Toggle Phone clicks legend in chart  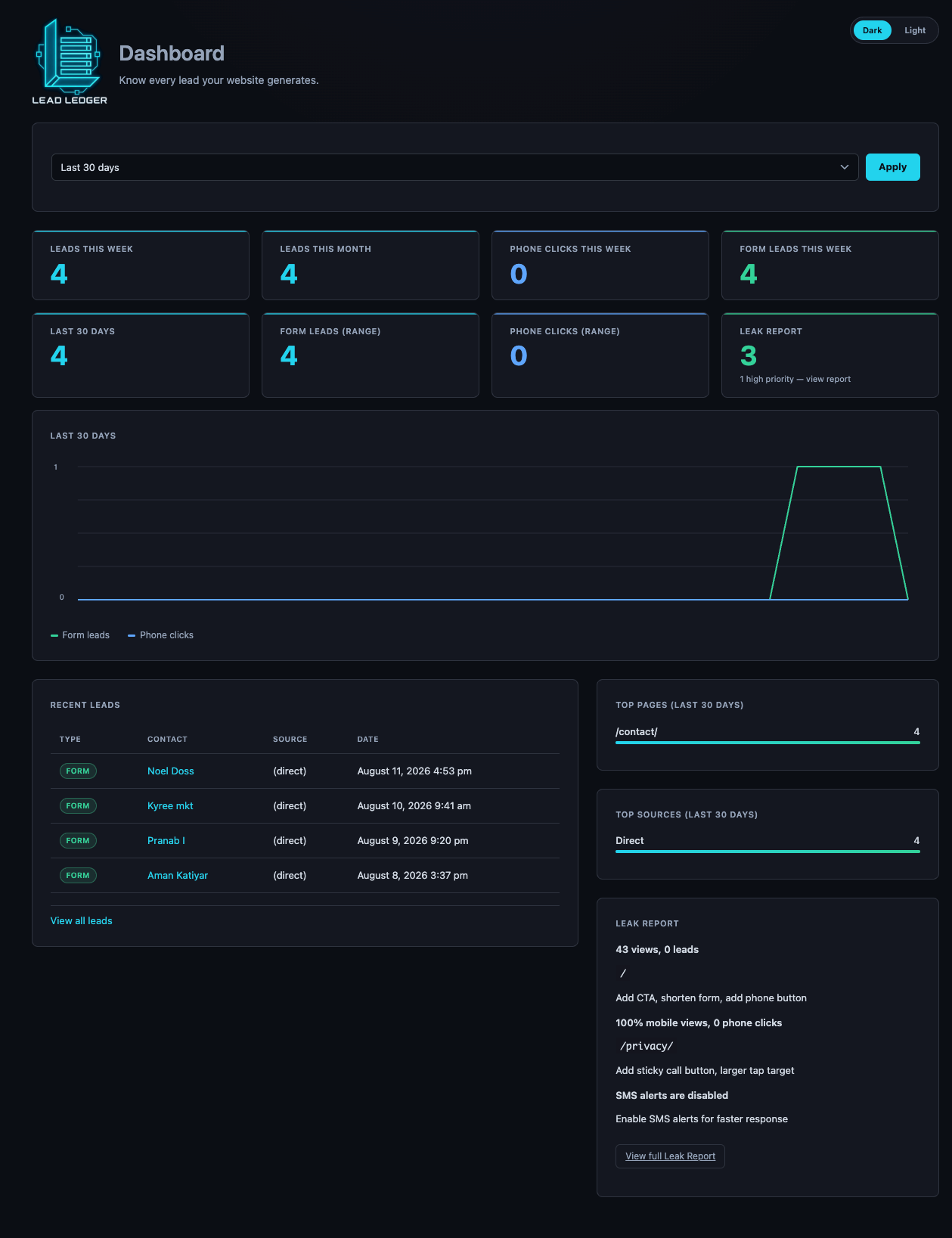pyautogui.click(x=160, y=635)
